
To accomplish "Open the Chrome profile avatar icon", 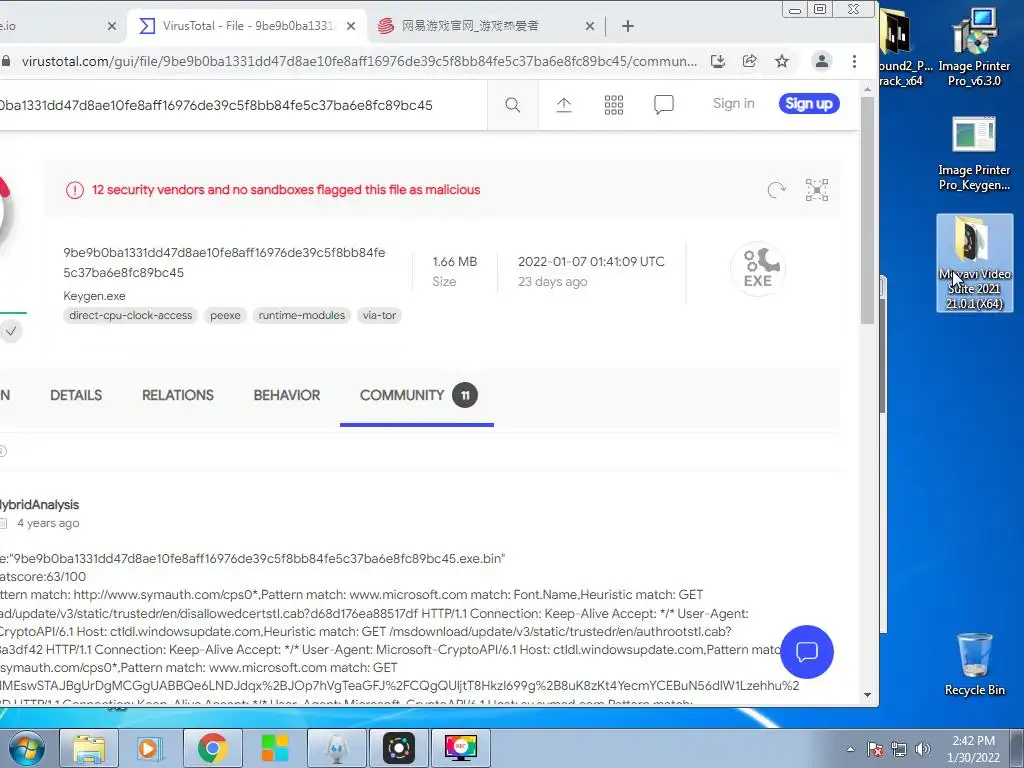I will 822,61.
